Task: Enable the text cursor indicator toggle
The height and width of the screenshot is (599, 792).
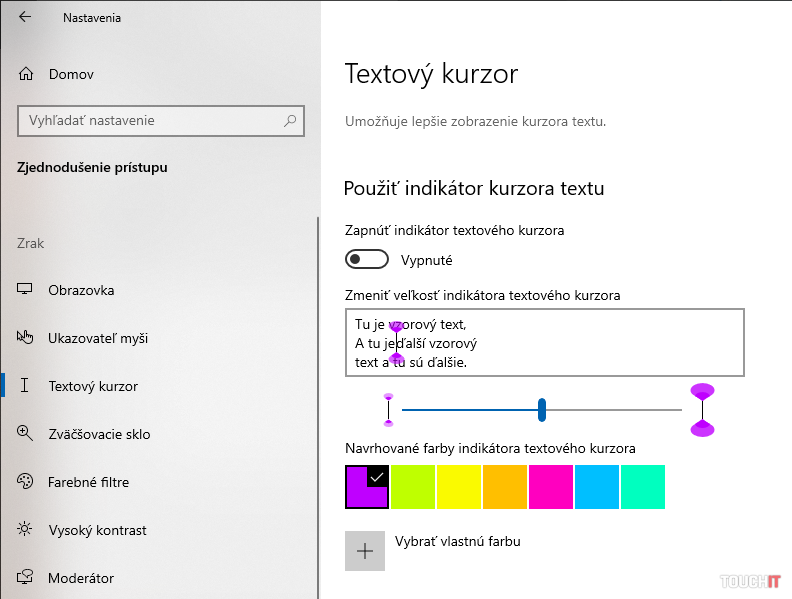Action: [366, 260]
